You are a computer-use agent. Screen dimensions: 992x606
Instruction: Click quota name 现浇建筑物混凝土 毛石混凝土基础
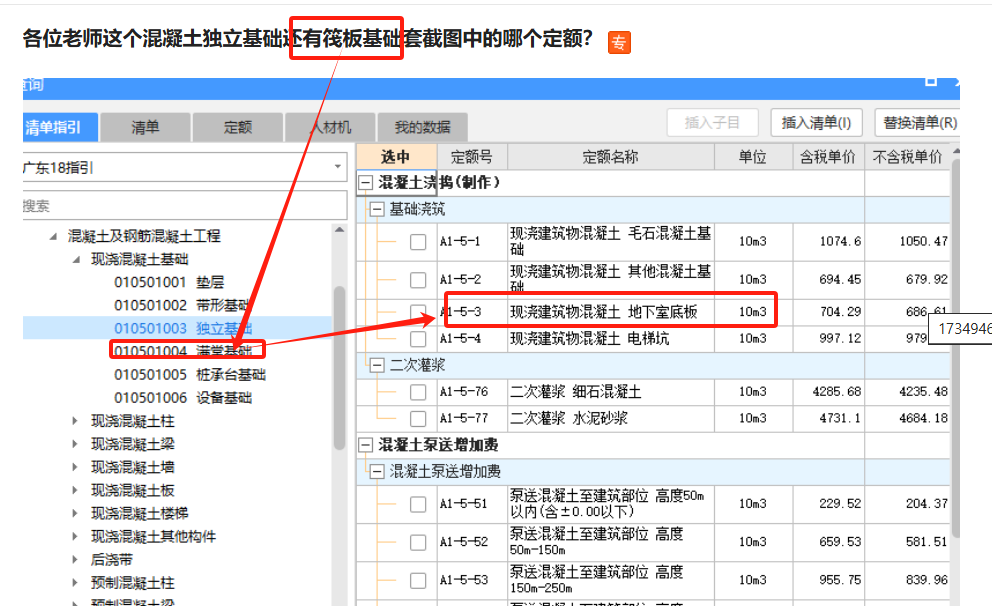(611, 242)
